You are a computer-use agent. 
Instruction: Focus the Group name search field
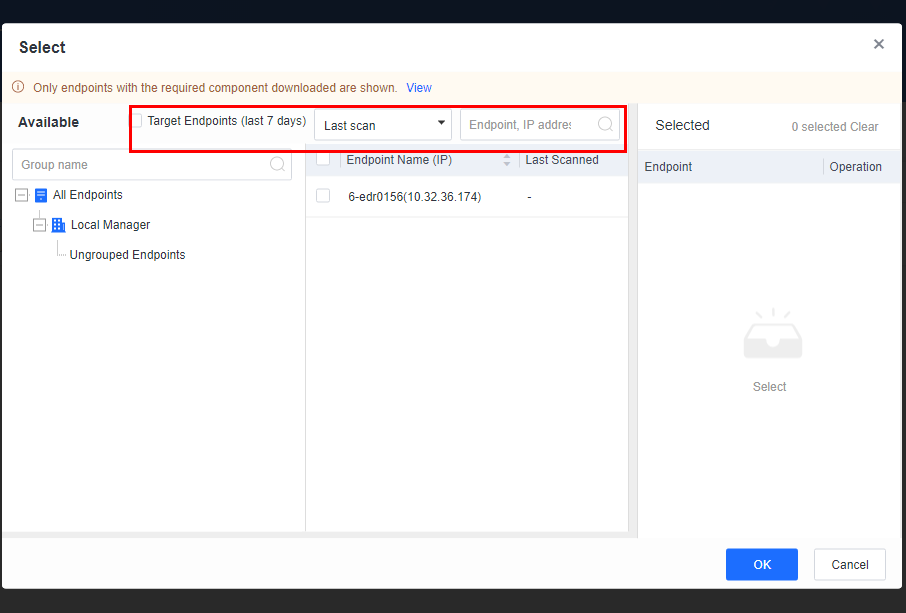click(x=140, y=165)
